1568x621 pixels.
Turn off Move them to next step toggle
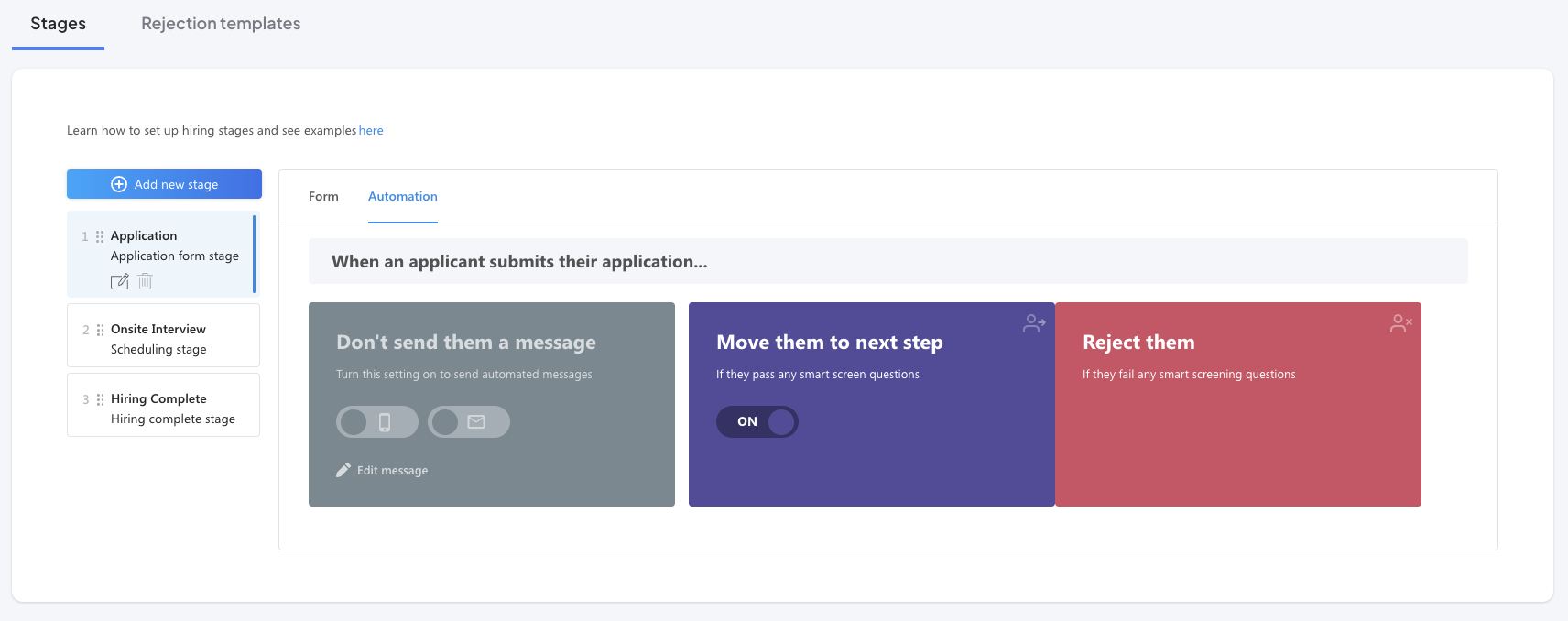coord(757,421)
